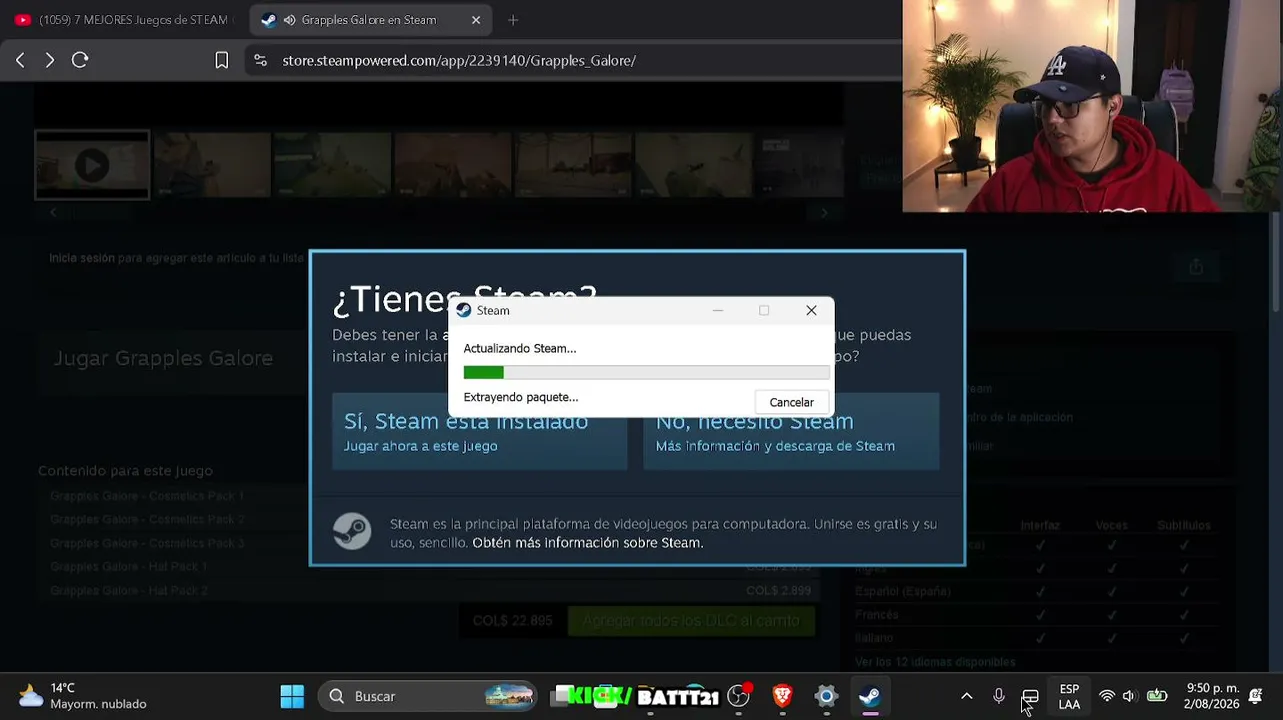Open the gear settings app on taskbar
The height and width of the screenshot is (720, 1283).
point(826,696)
